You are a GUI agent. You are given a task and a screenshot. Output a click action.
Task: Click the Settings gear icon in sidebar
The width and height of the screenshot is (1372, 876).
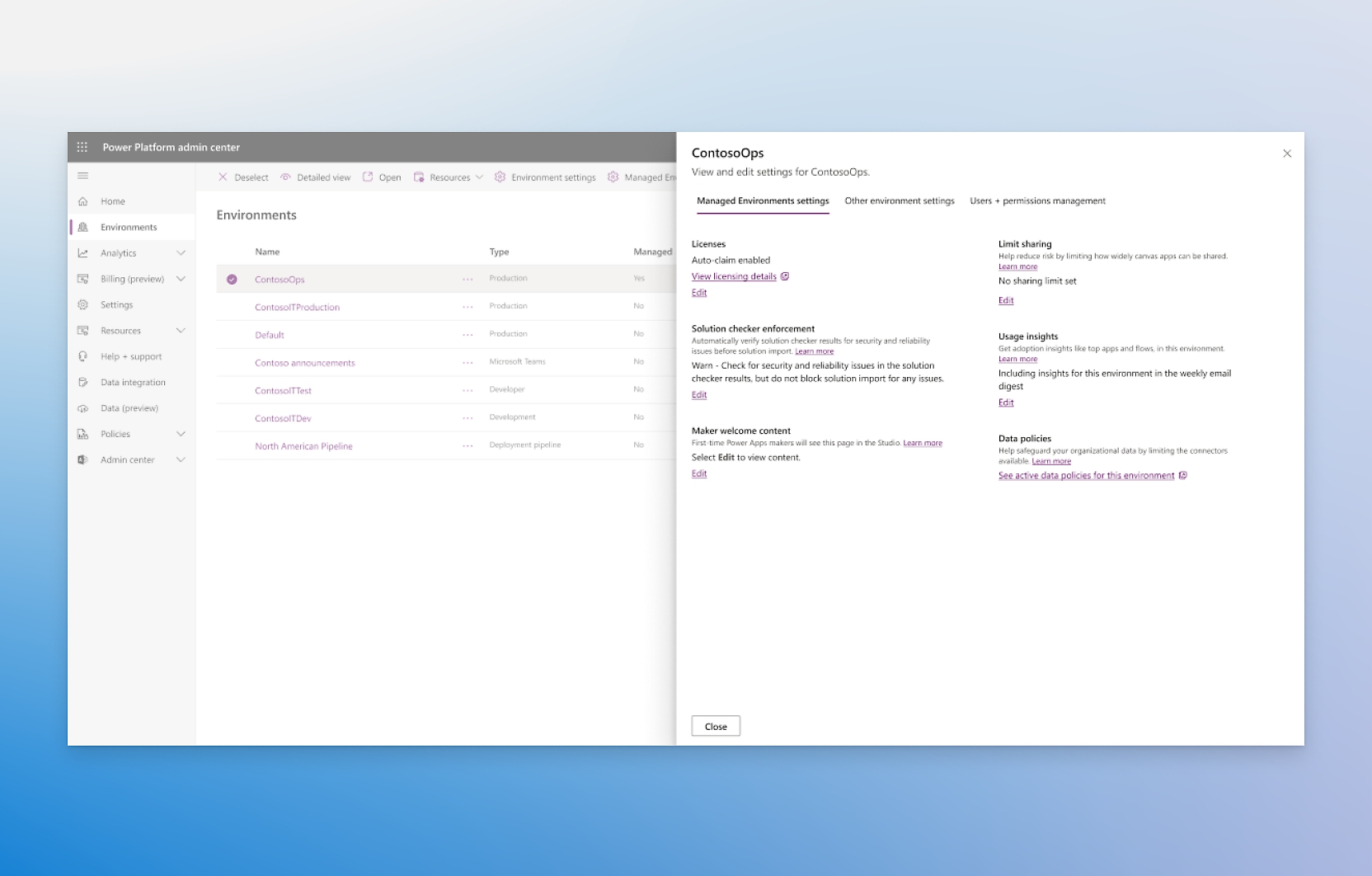pyautogui.click(x=82, y=304)
